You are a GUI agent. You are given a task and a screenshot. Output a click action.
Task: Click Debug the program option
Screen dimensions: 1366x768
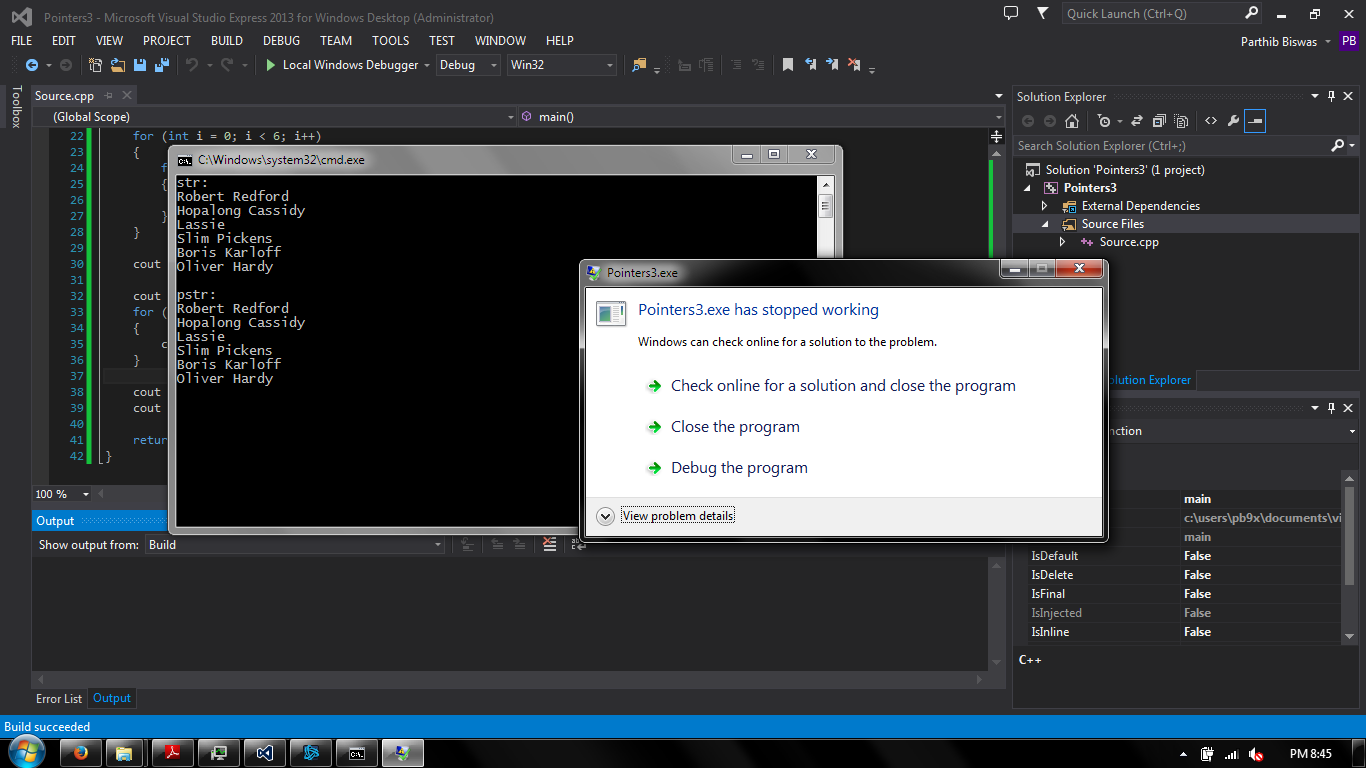click(x=739, y=468)
